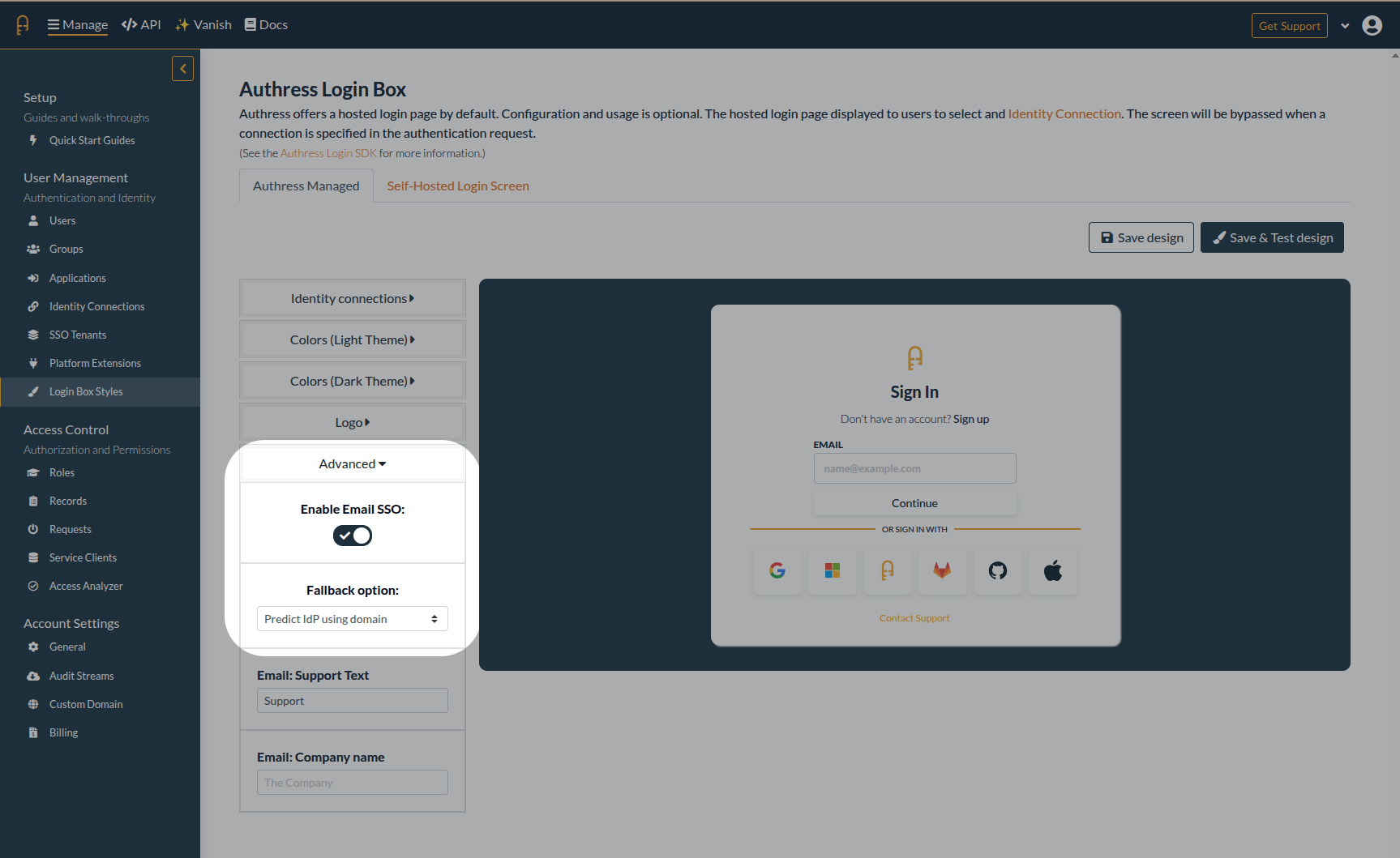Collapse the left sidebar panel
This screenshot has height=858, width=1400.
182,68
